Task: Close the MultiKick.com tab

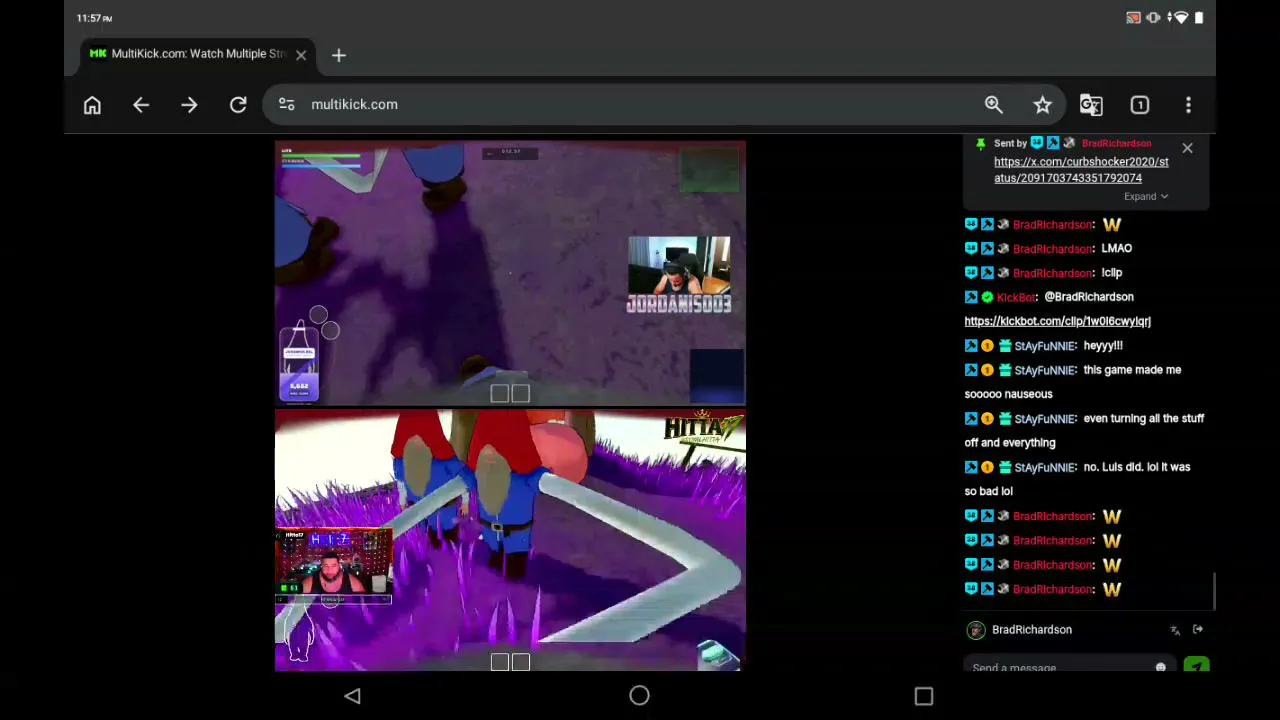Action: pyautogui.click(x=301, y=55)
